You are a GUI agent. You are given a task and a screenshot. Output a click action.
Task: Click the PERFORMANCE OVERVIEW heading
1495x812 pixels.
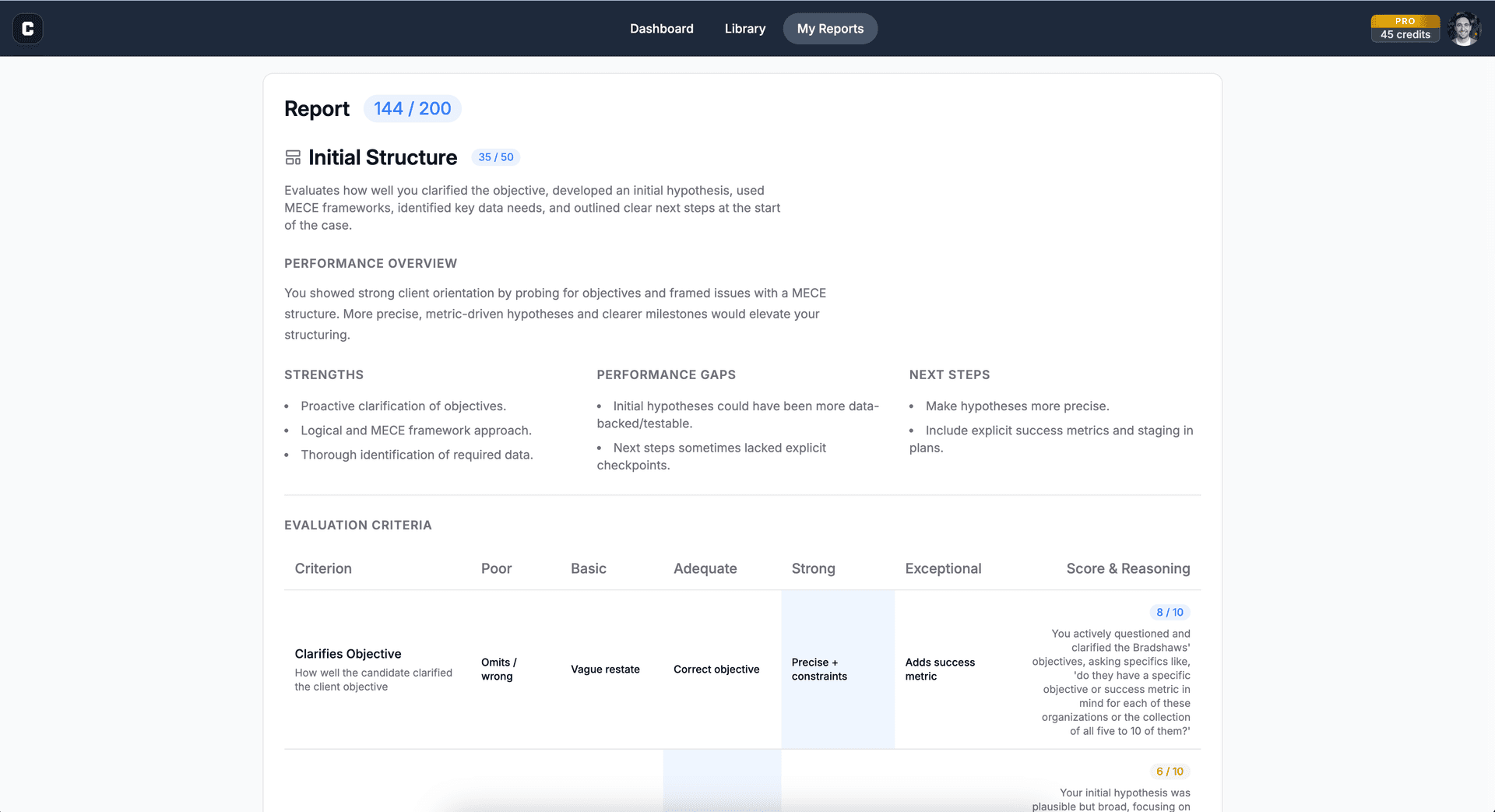click(371, 264)
